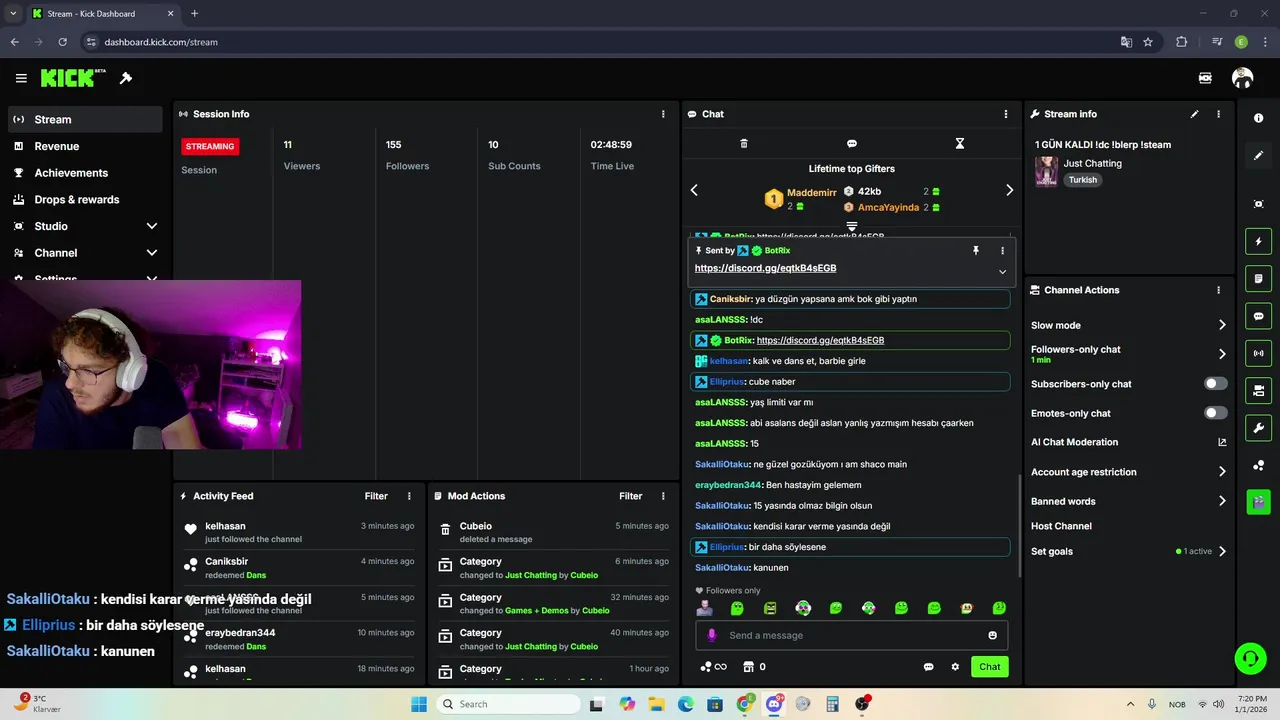1280x720 pixels.
Task: Expand Set goals arrow
Action: click(x=1222, y=551)
